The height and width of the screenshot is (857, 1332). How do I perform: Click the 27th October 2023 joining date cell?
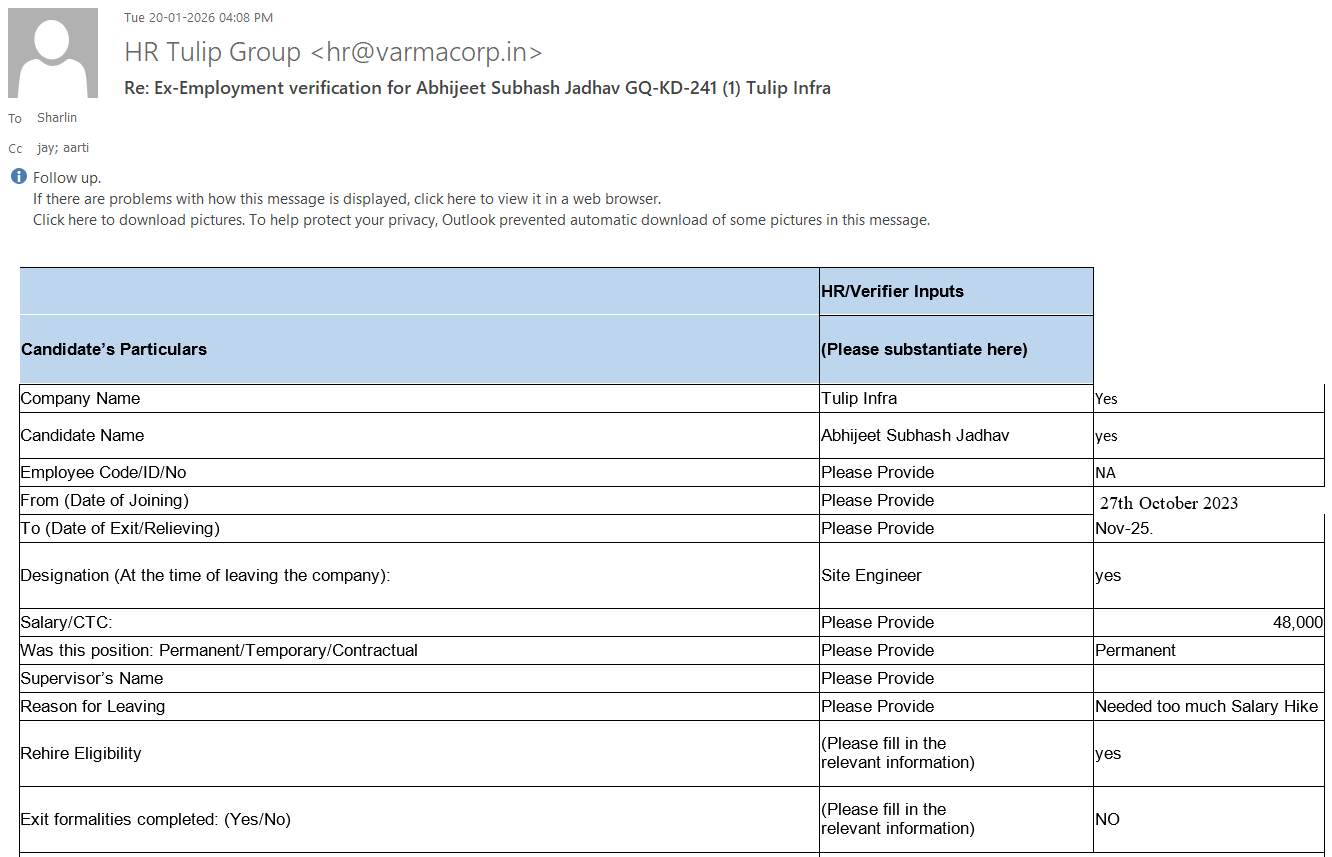(1168, 502)
